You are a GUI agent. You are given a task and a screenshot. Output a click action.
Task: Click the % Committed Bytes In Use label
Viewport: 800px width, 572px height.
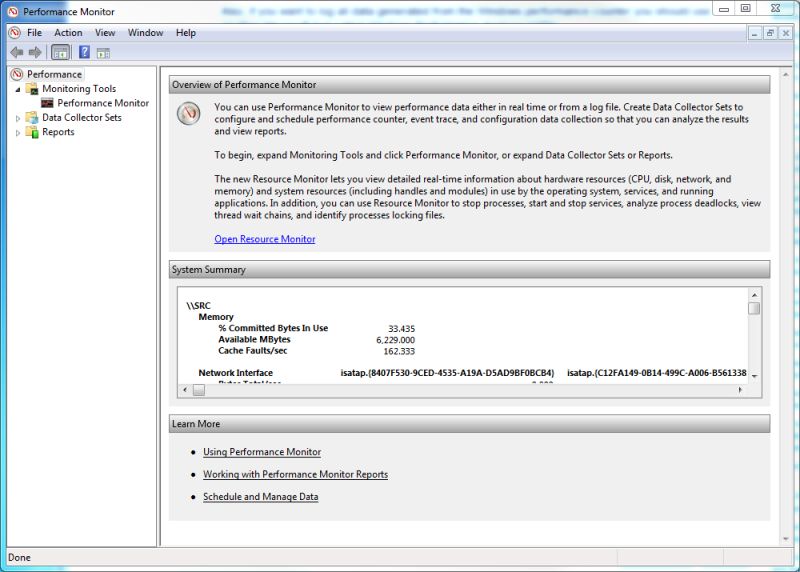tap(273, 328)
